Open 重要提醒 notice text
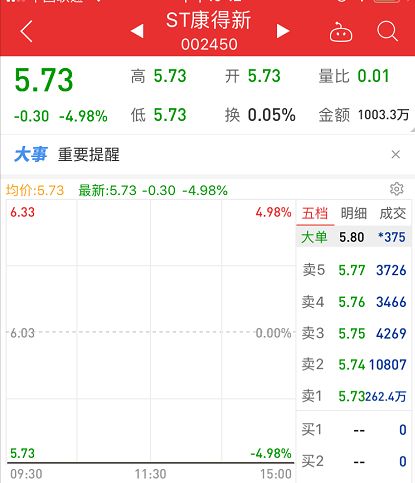The width and height of the screenshot is (415, 483). 89,155
